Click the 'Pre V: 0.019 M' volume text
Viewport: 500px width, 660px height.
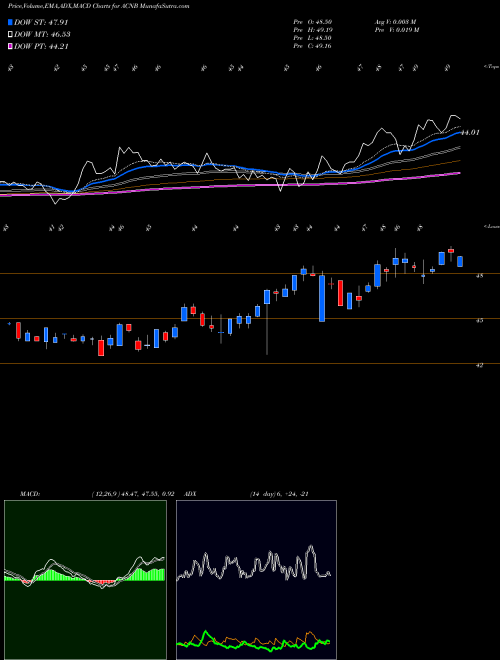396,30
